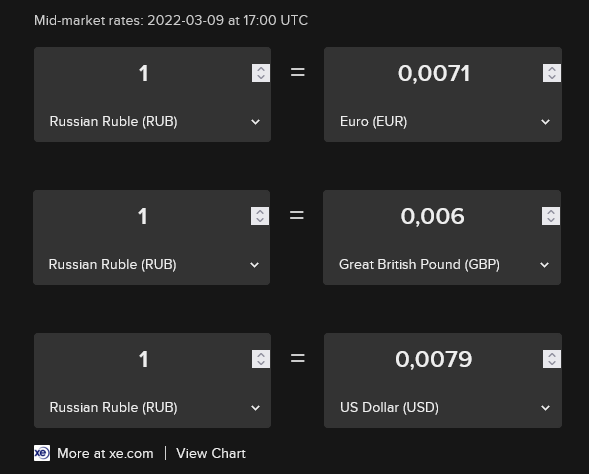Click the 0,0079 US Dollar amount field
The width and height of the screenshot is (589, 474).
433,359
